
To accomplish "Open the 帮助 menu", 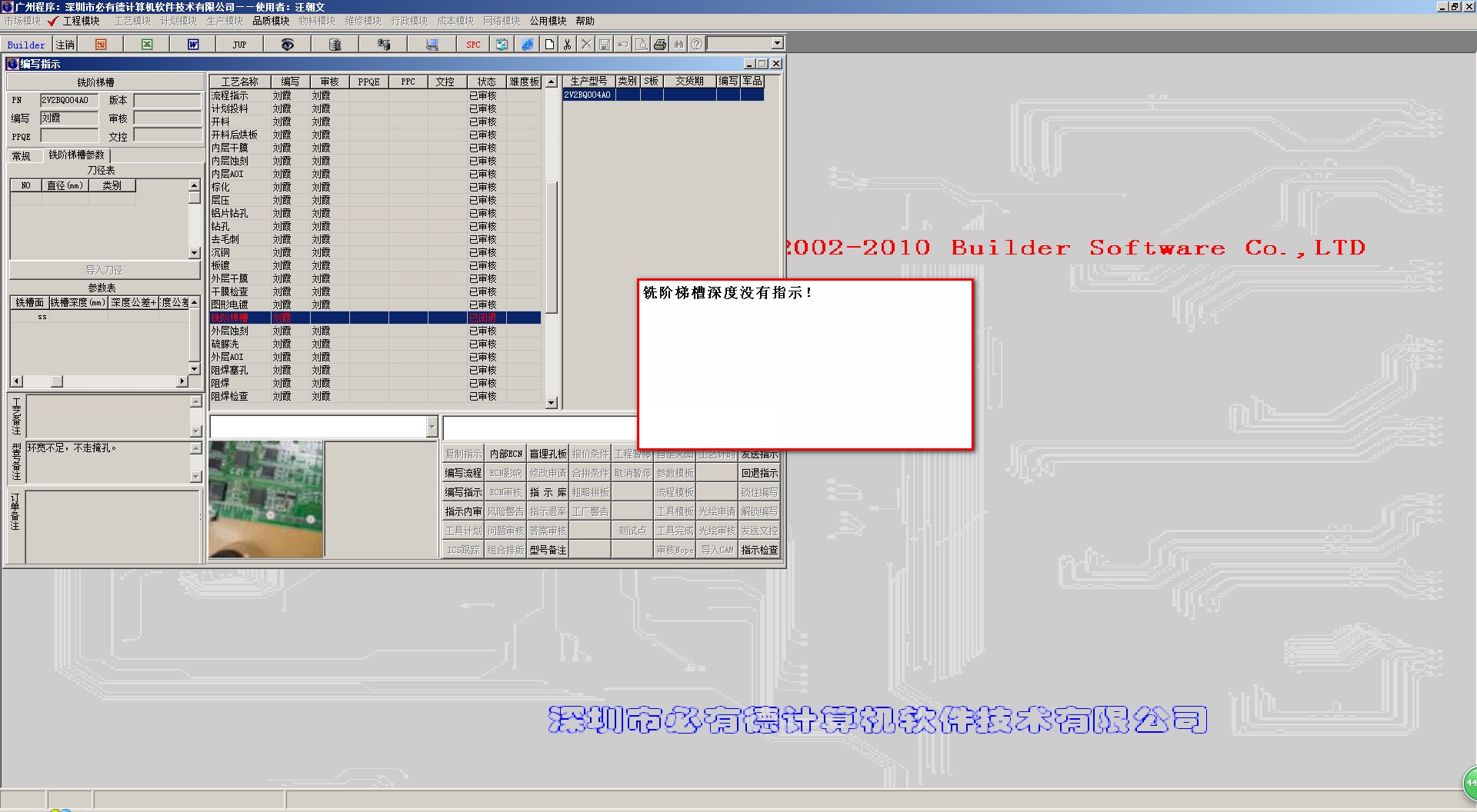I will tap(585, 21).
